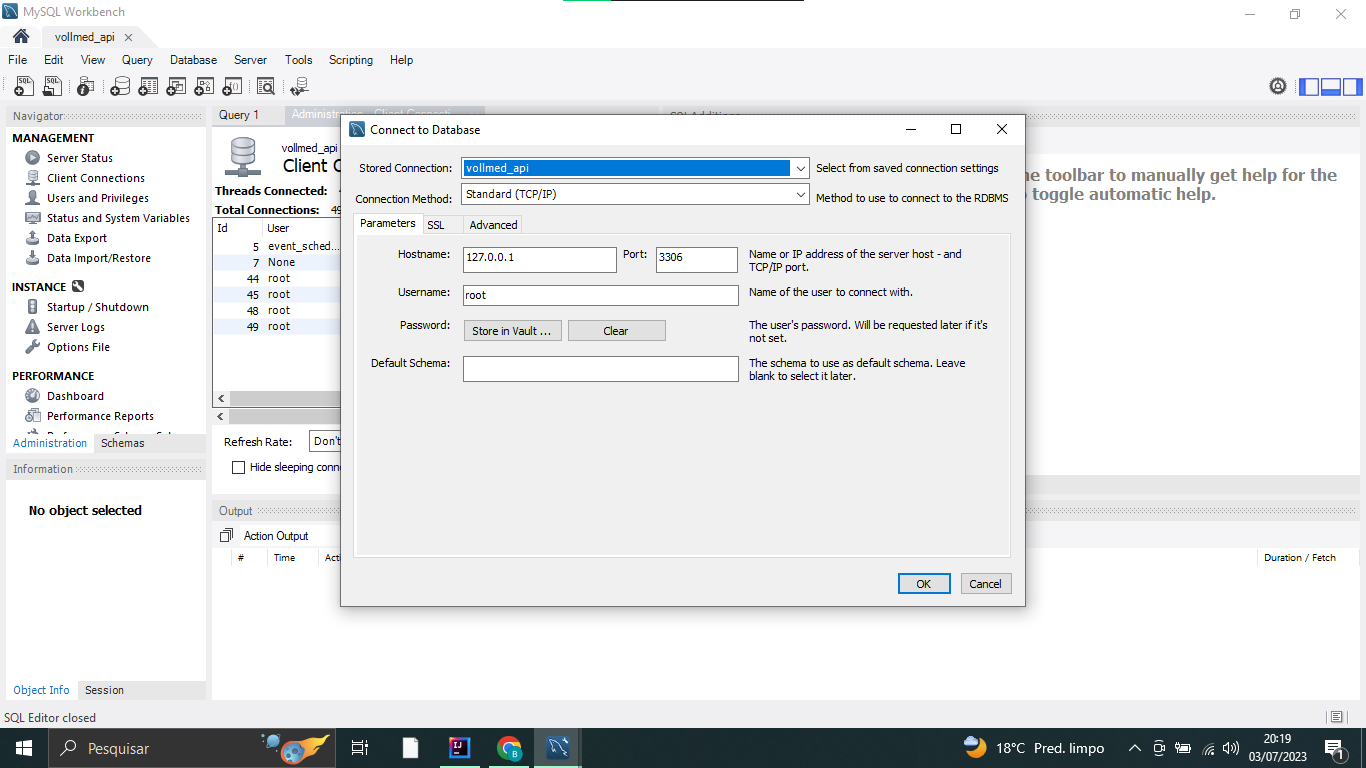Toggle the right sidebar panel icon
The height and width of the screenshot is (768, 1366).
pyautogui.click(x=1352, y=87)
